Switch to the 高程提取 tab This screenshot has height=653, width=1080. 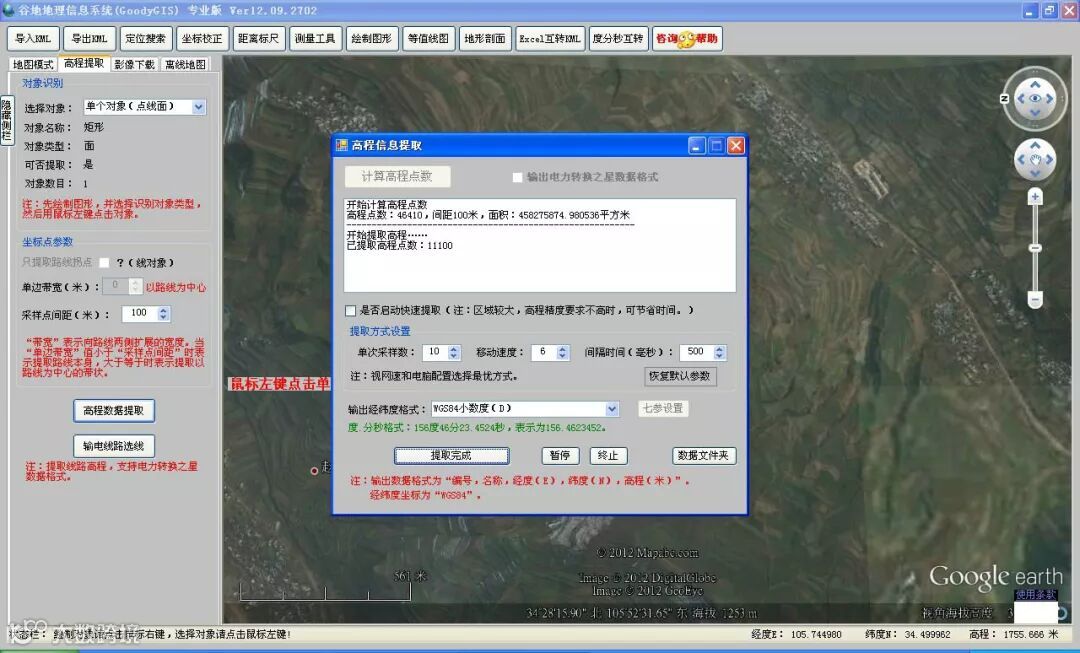pyautogui.click(x=84, y=63)
